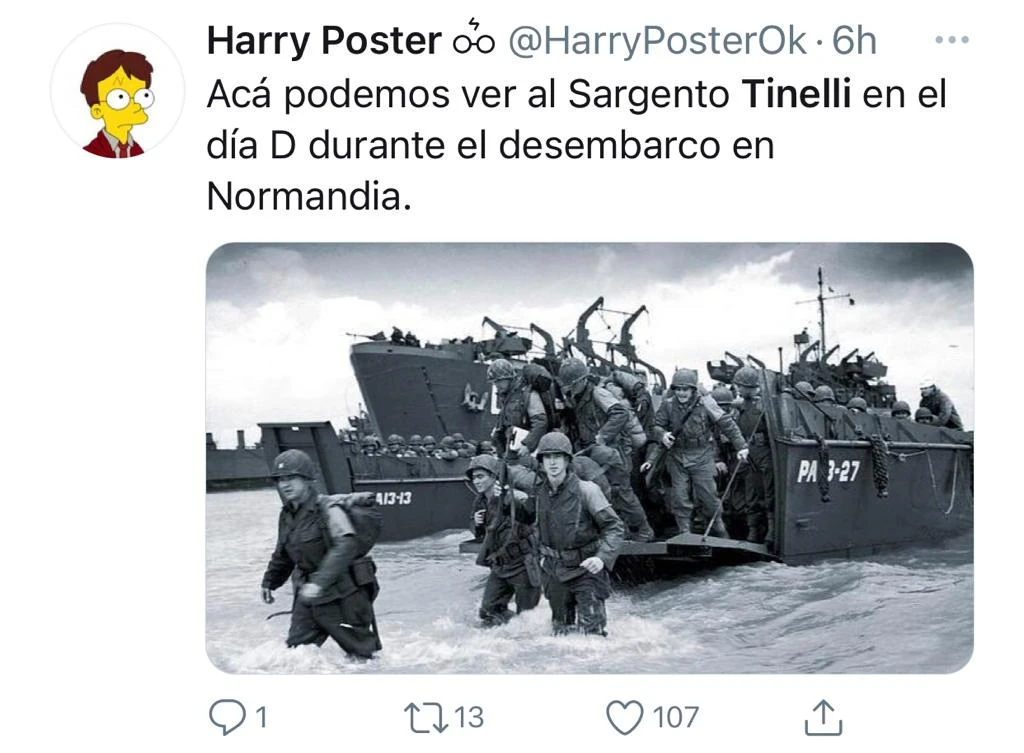Visit the @HarryPosterOk handle

[657, 40]
